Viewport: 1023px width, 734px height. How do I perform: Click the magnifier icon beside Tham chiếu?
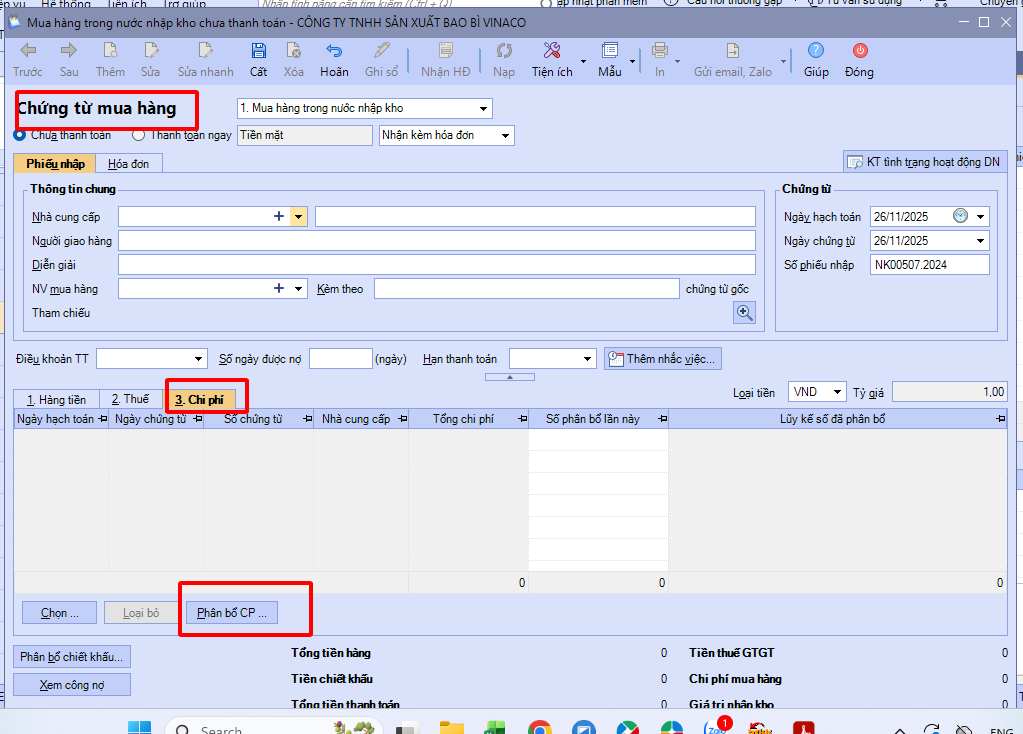(x=745, y=313)
